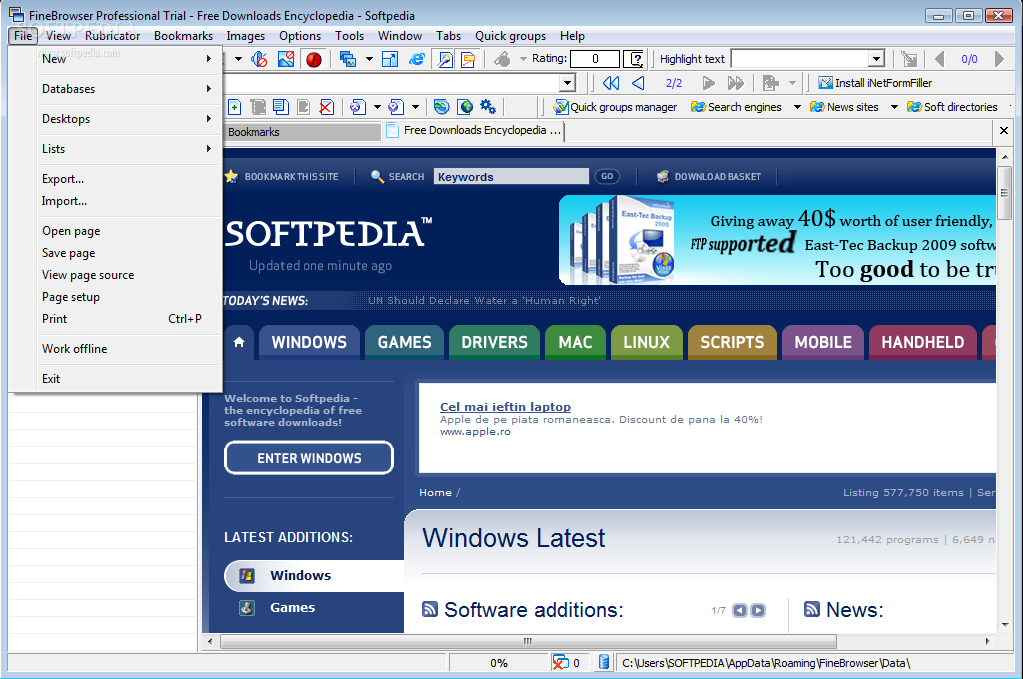Click the popup blocker icon in the status bar
Viewport: 1023px width, 679px height.
click(x=560, y=663)
